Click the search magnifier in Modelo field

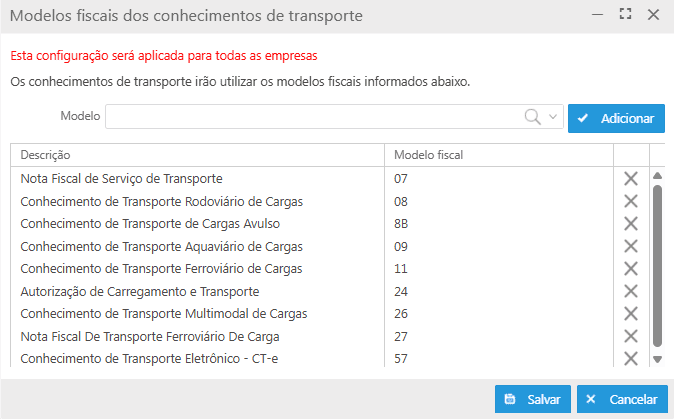(x=533, y=117)
